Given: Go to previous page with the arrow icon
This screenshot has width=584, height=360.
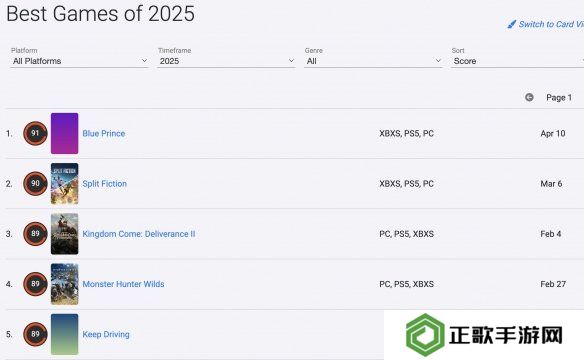Looking at the screenshot, I should tap(529, 98).
